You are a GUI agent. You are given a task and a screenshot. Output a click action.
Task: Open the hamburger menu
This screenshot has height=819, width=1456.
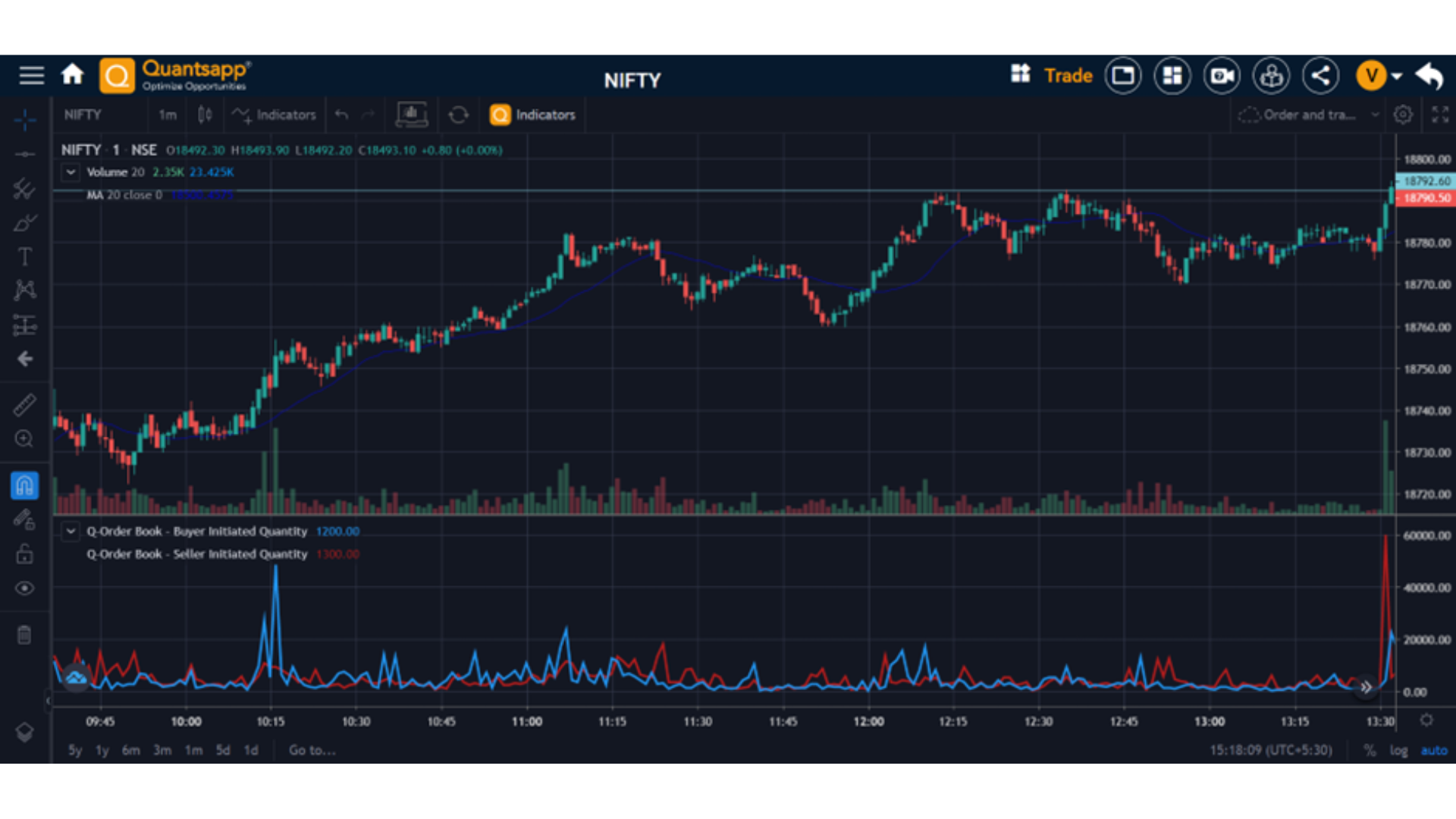[32, 75]
